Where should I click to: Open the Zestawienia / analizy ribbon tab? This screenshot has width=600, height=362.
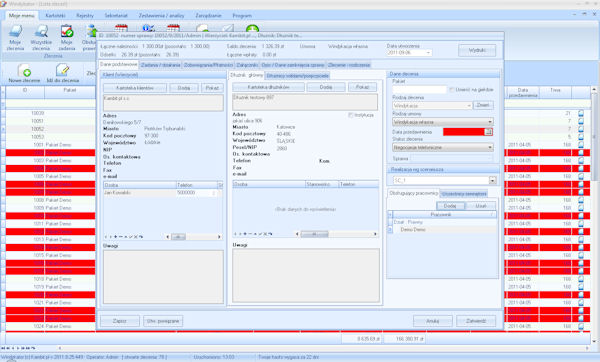(x=161, y=16)
